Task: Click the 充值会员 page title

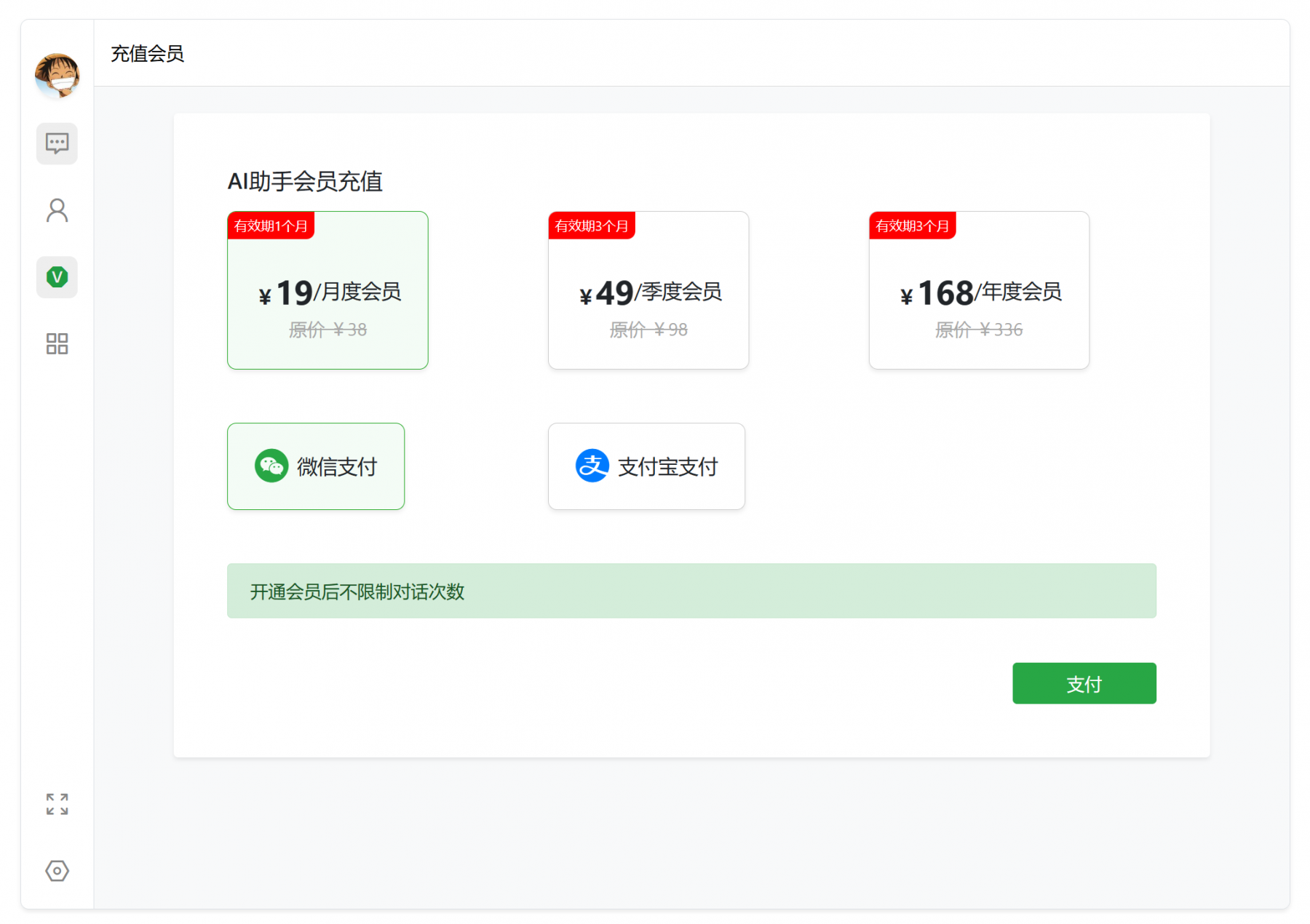Action: (x=147, y=54)
